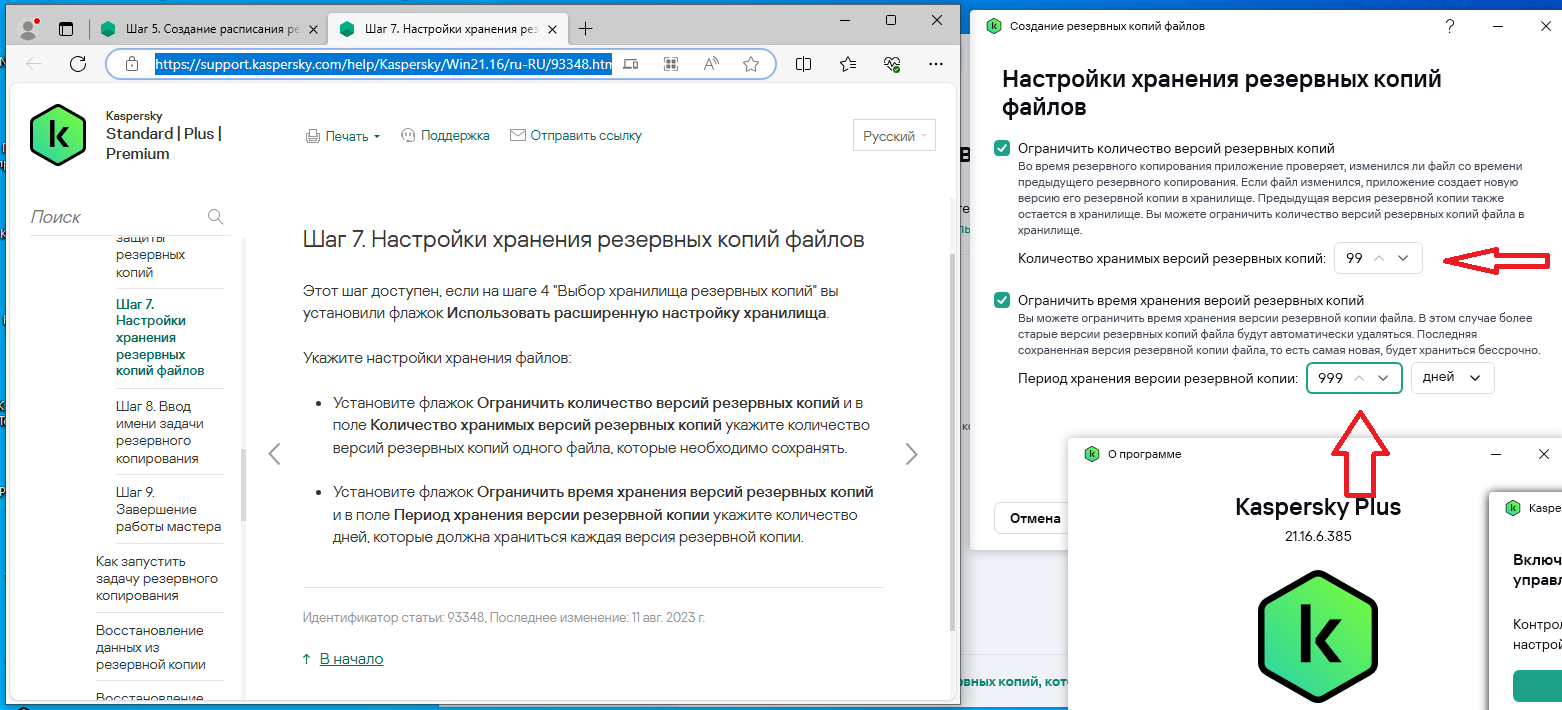Click the device/app icon in the address bar

click(x=630, y=64)
